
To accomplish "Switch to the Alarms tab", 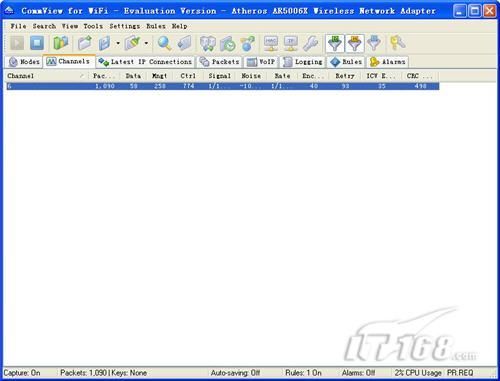I will 388,62.
